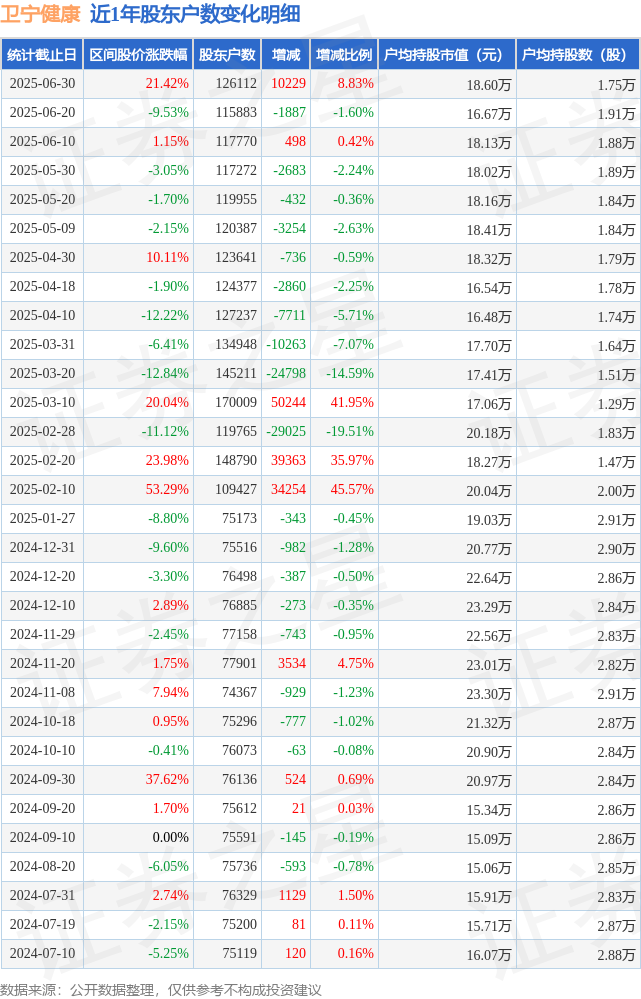641x999 pixels.
Task: Select the 2025-02-10 date row
Action: [x=320, y=489]
